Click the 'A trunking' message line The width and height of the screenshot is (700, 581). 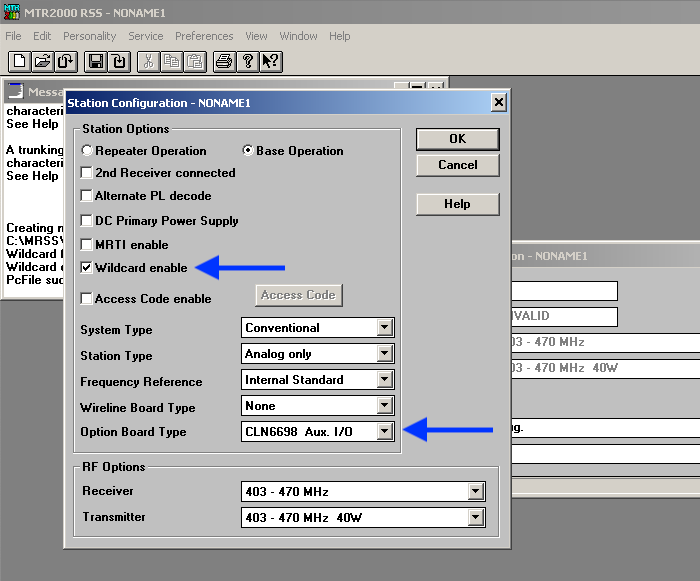point(35,150)
